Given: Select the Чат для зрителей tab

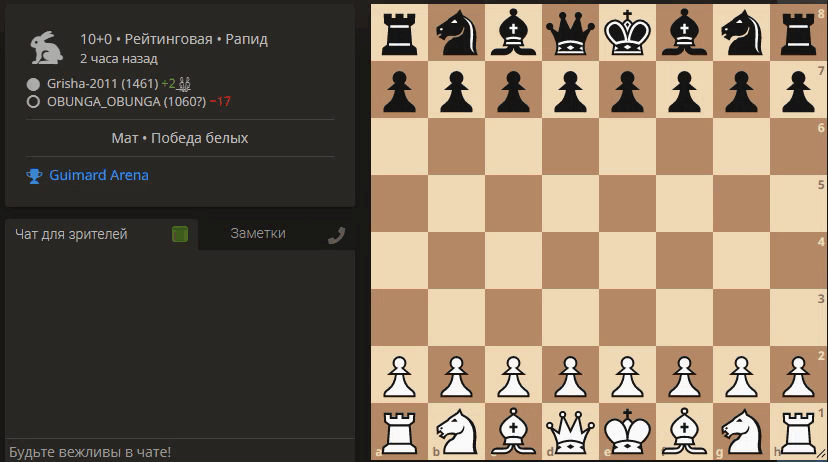Looking at the screenshot, I should 71,234.
